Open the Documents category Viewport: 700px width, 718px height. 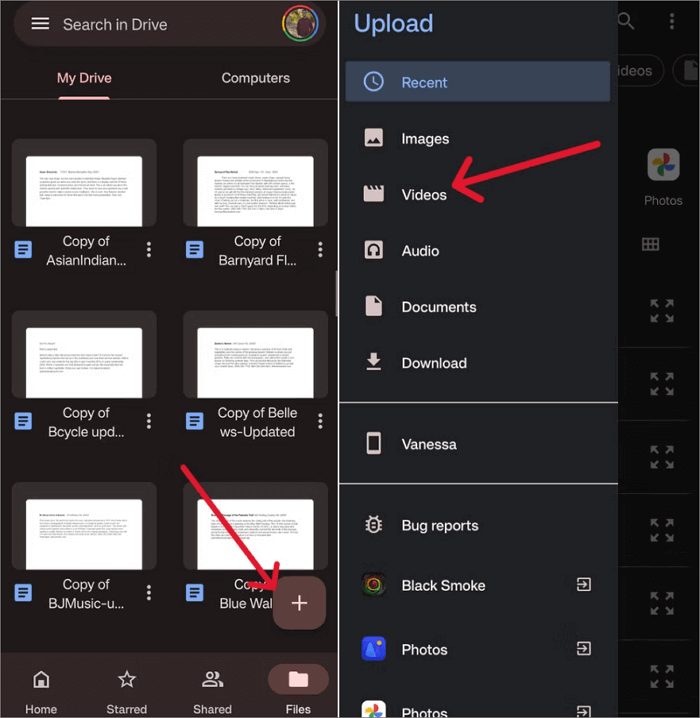[x=438, y=307]
